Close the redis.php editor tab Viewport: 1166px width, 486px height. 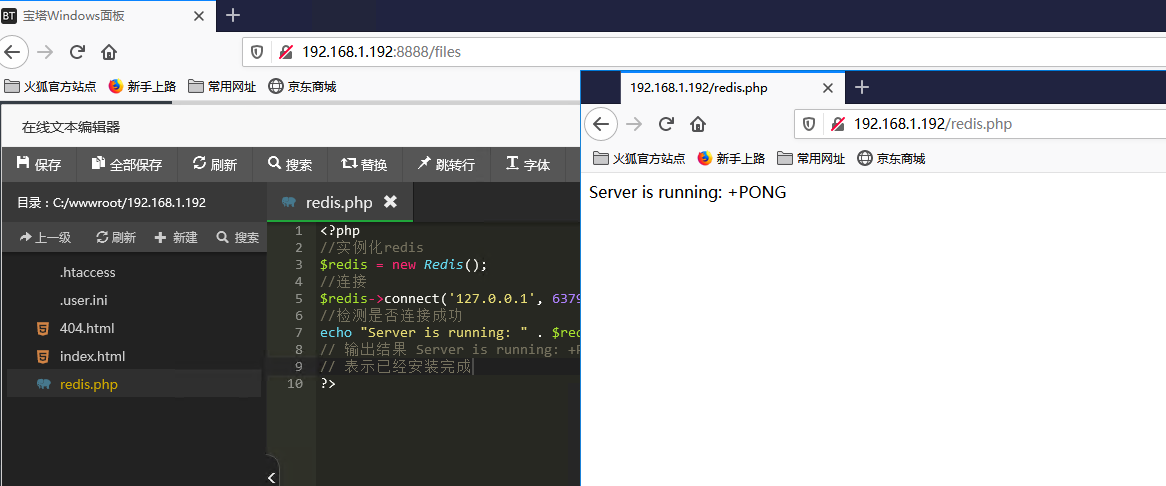(x=390, y=201)
